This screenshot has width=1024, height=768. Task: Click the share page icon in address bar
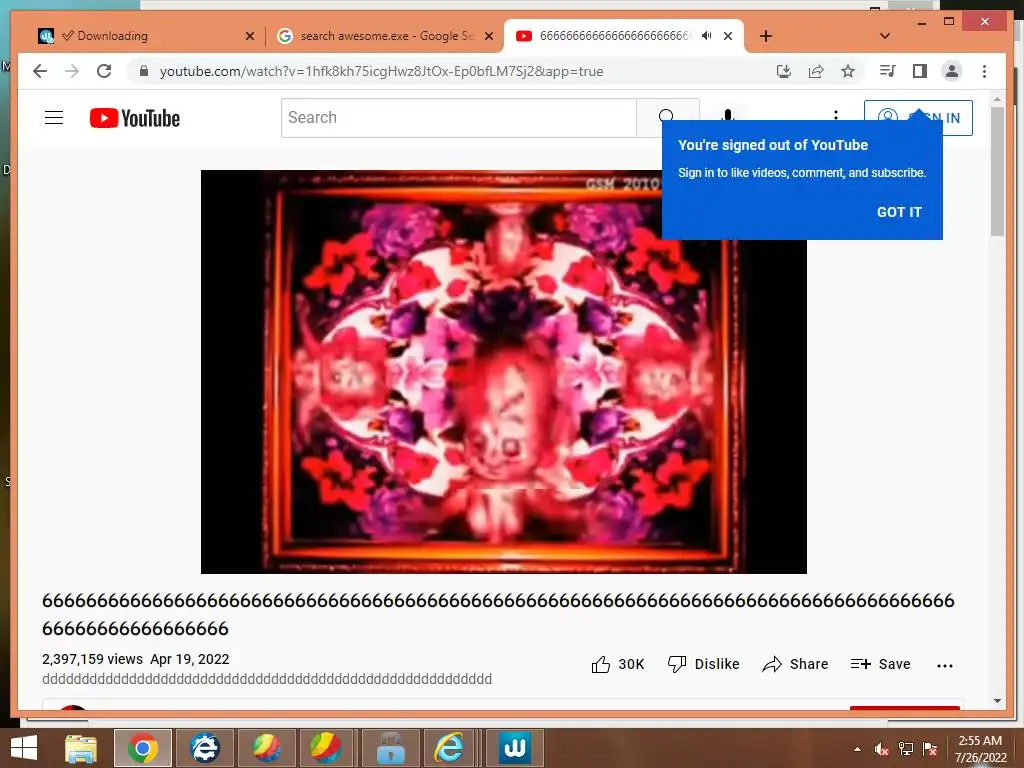click(816, 71)
